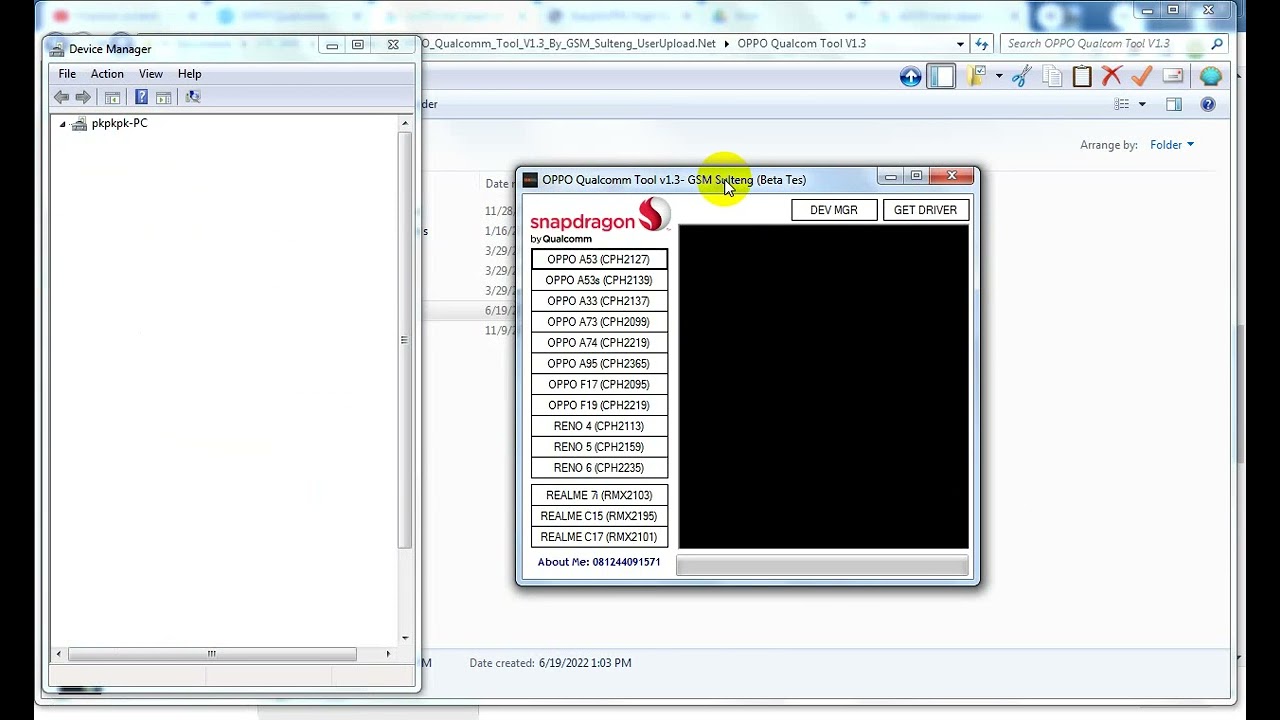This screenshot has height=720, width=1280.
Task: Click OPPO Qualcomm Tool title bar icon
Action: click(x=530, y=180)
